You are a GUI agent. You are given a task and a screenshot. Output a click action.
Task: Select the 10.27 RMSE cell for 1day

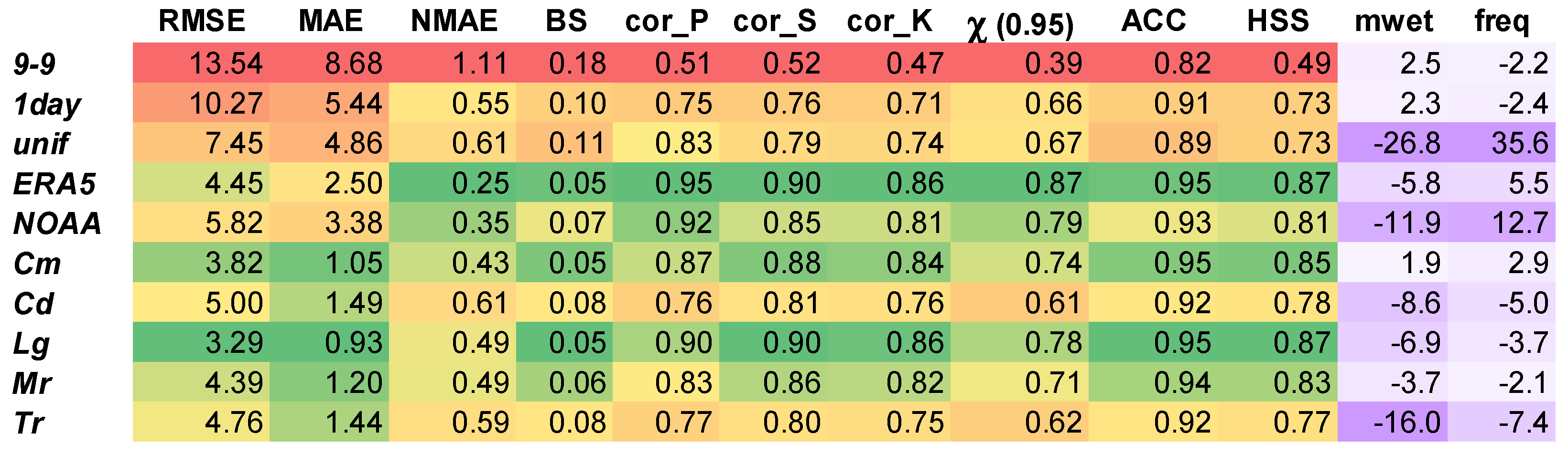point(226,104)
